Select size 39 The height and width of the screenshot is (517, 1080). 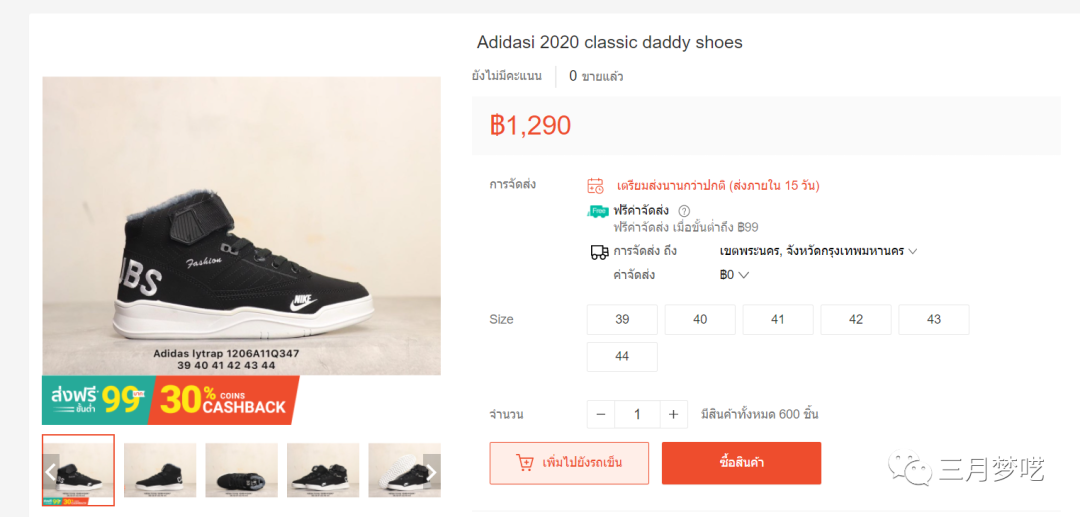click(x=622, y=319)
